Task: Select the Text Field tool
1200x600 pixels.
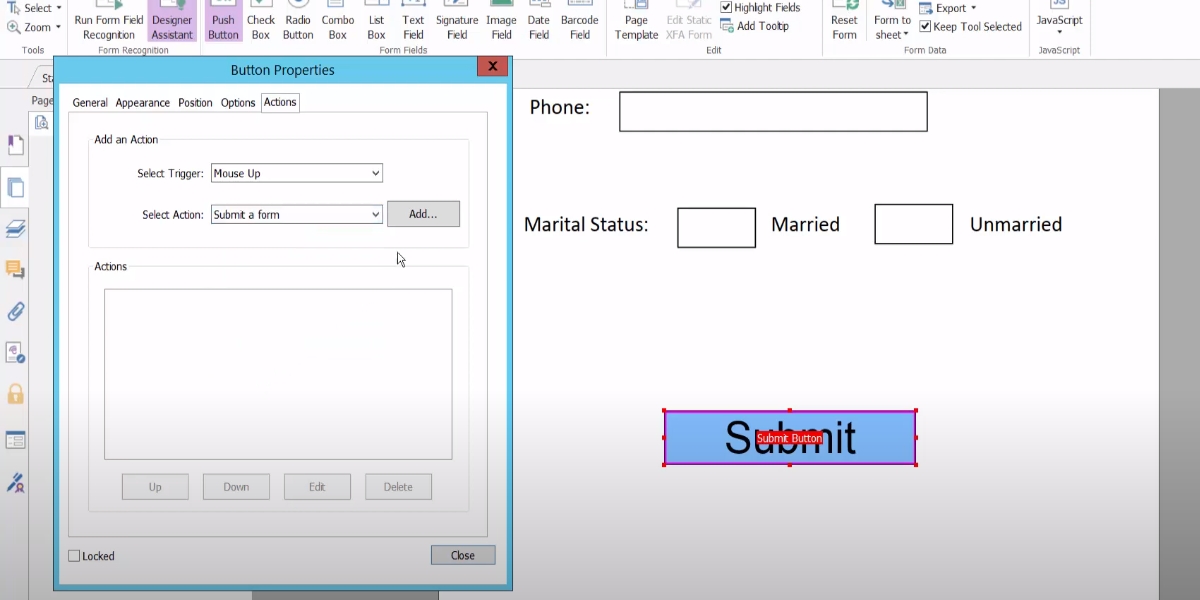Action: coord(413,21)
